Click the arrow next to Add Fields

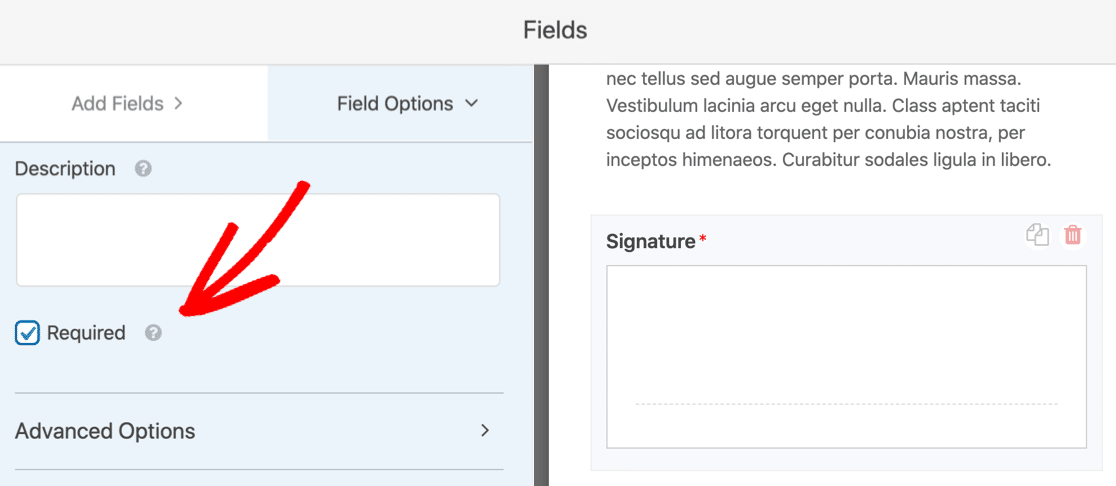pyautogui.click(x=178, y=104)
